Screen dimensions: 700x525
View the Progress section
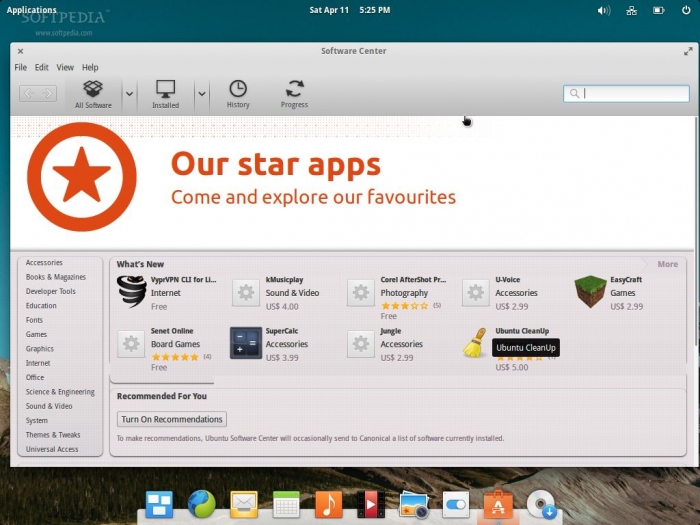[x=294, y=93]
